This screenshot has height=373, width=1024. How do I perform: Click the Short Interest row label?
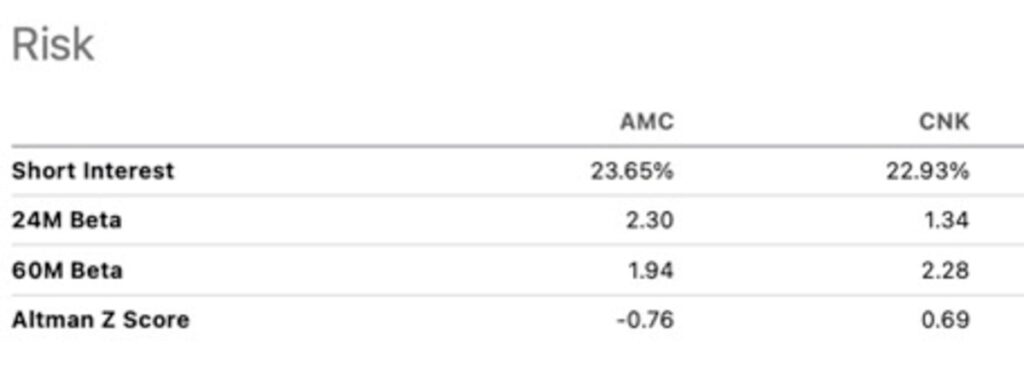pyautogui.click(x=93, y=170)
